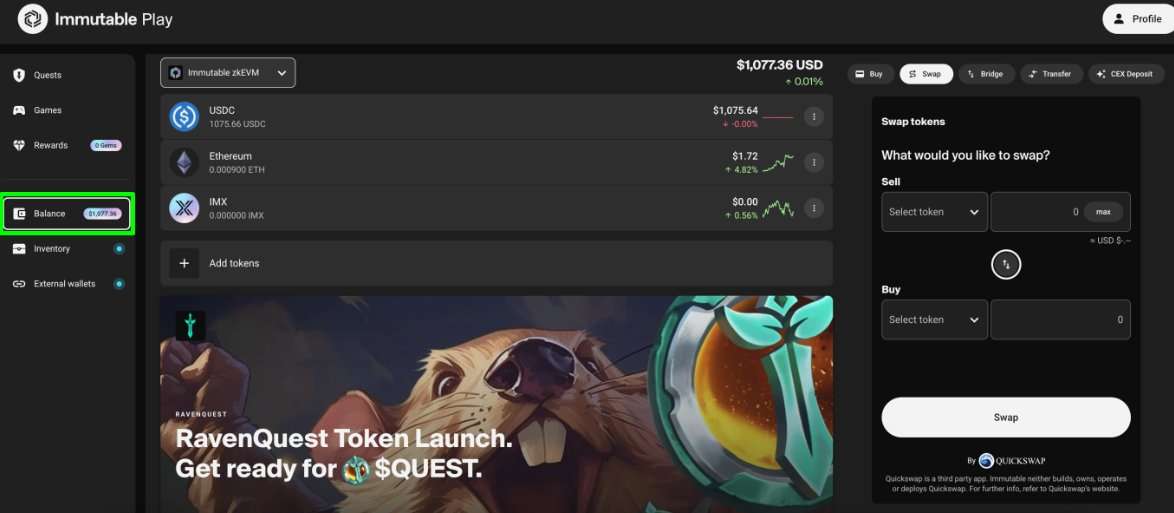The height and width of the screenshot is (513, 1174).
Task: Click the Ethereum token icon
Action: pos(184,163)
